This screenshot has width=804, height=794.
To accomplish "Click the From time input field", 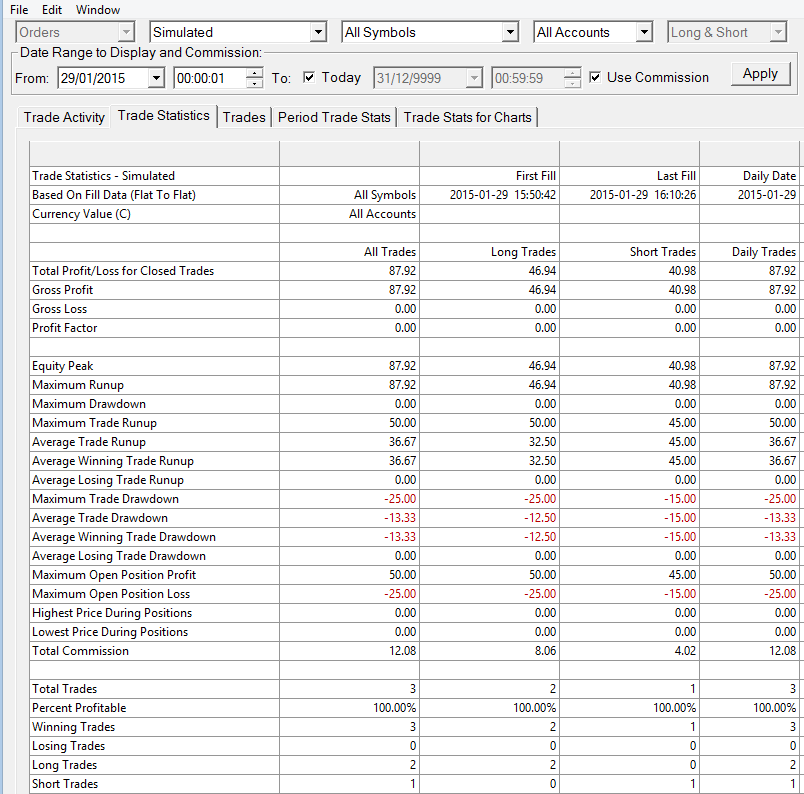I will click(210, 78).
